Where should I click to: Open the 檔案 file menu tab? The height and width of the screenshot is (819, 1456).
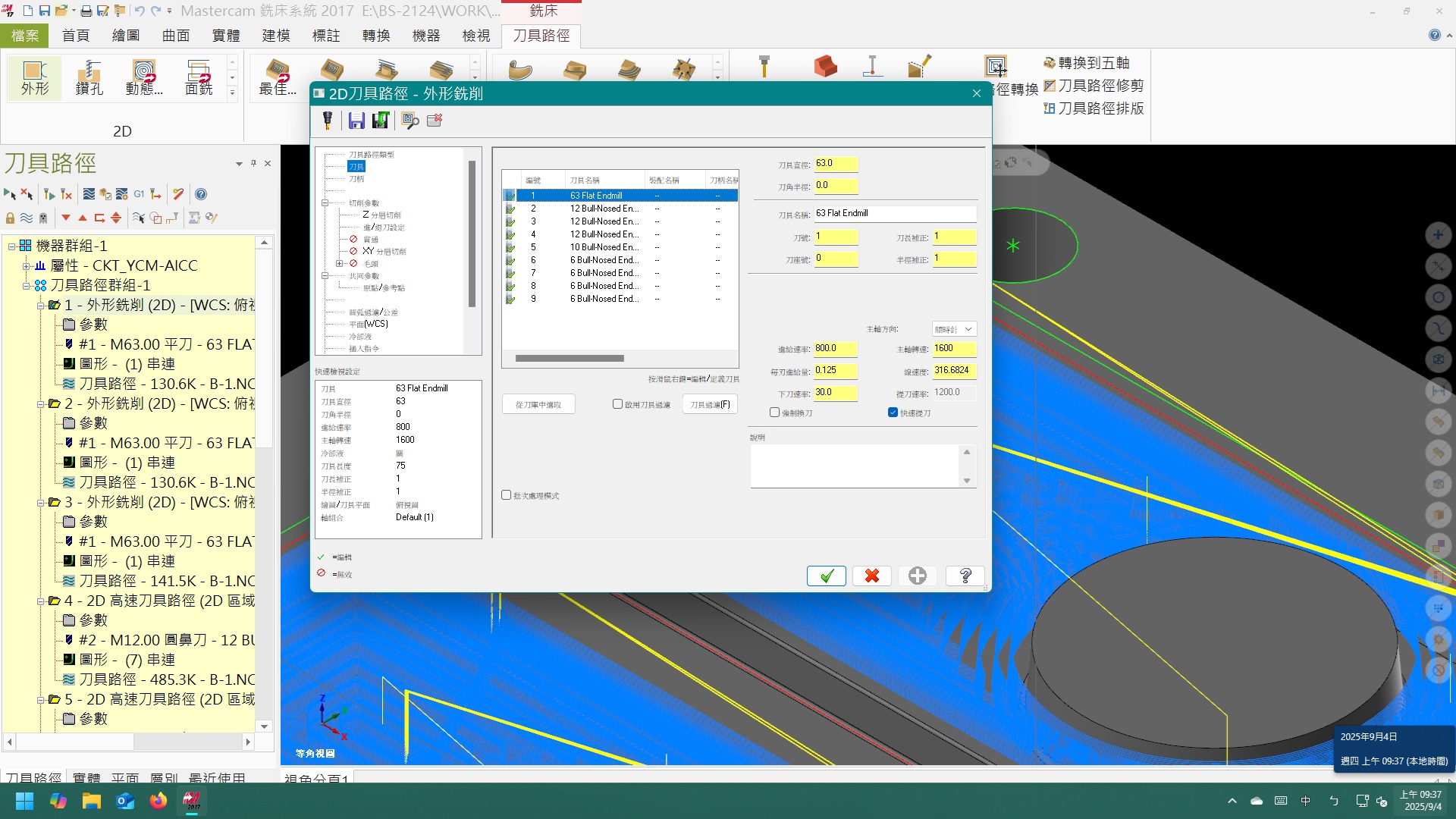pos(24,36)
